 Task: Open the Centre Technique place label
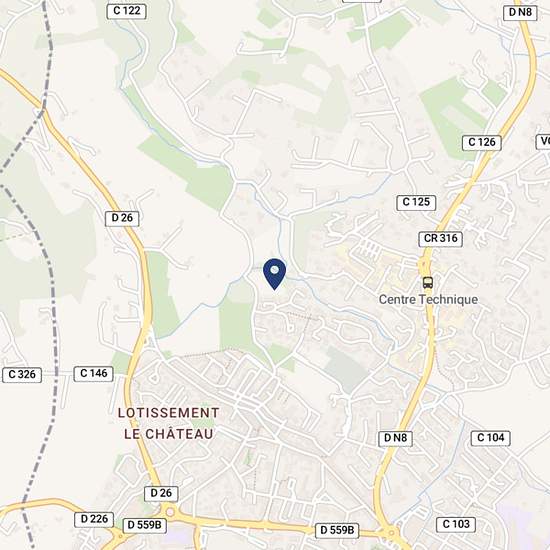click(428, 300)
